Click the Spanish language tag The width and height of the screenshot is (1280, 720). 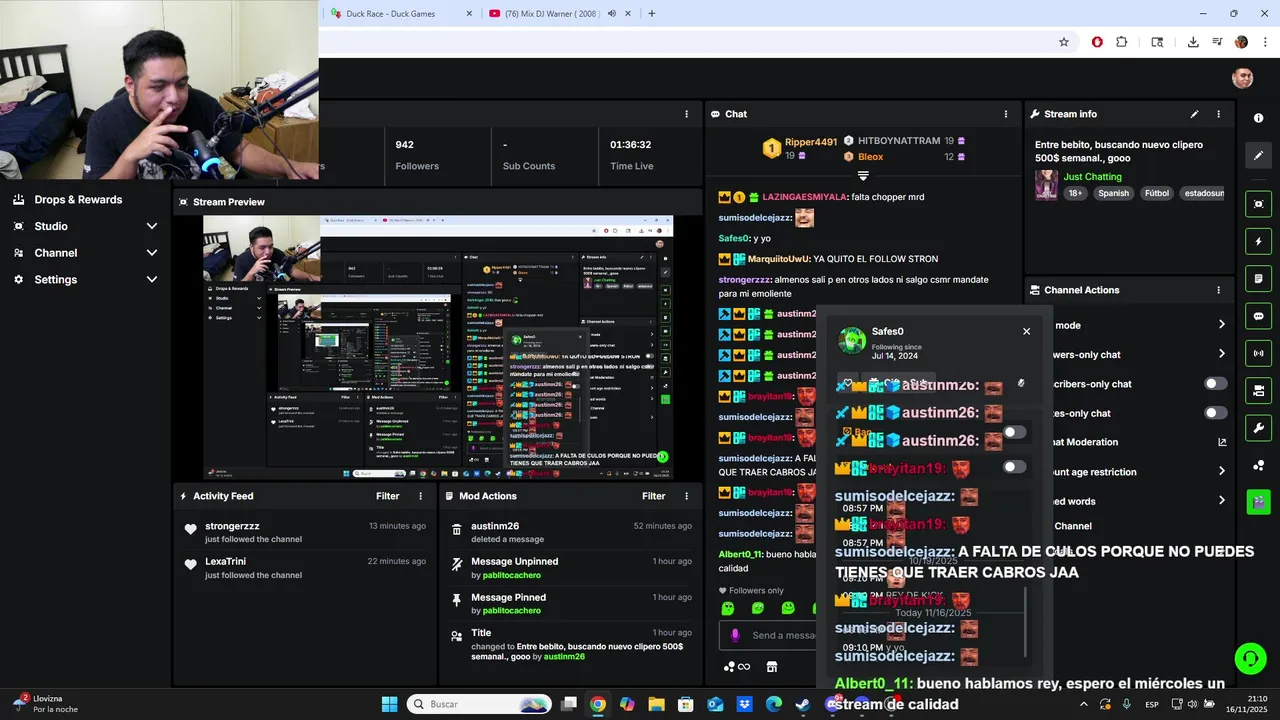1113,193
